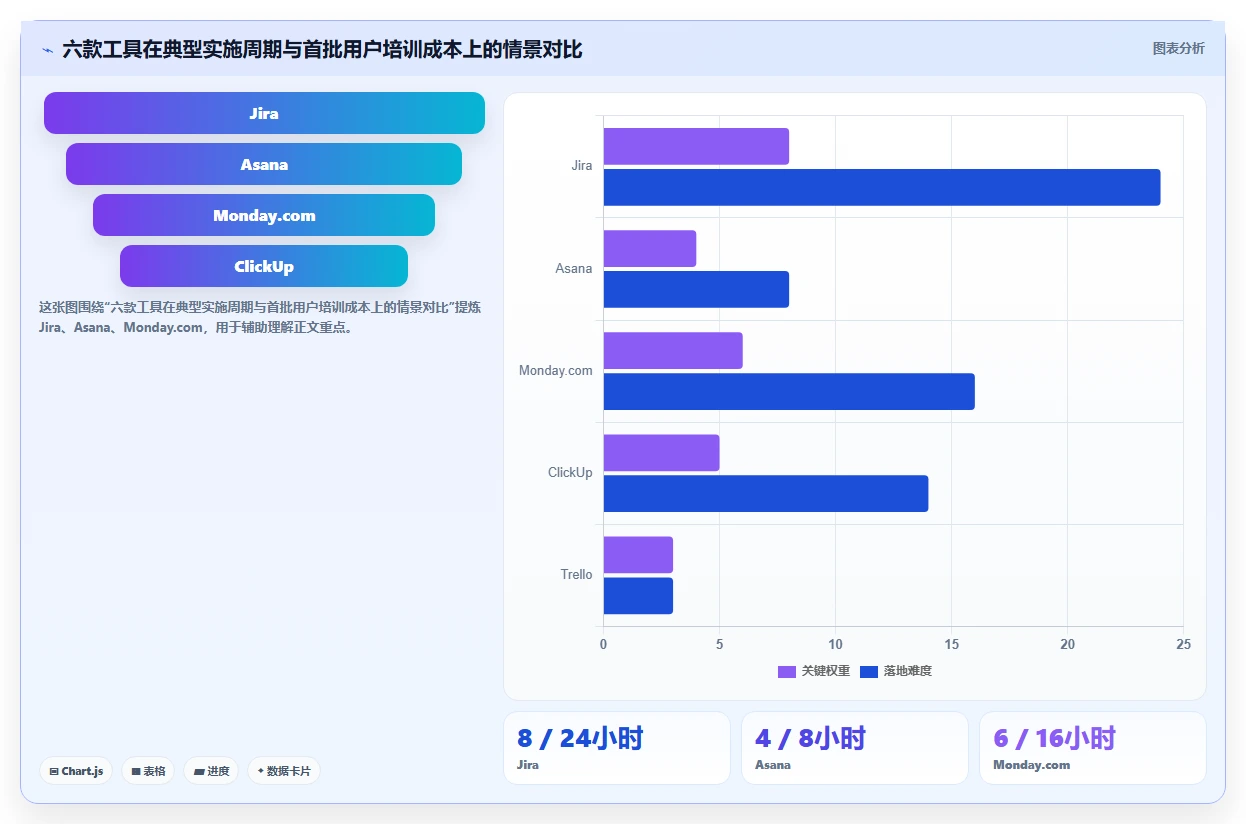Click Monday.com's purple 关键权重 bar

coord(673,350)
